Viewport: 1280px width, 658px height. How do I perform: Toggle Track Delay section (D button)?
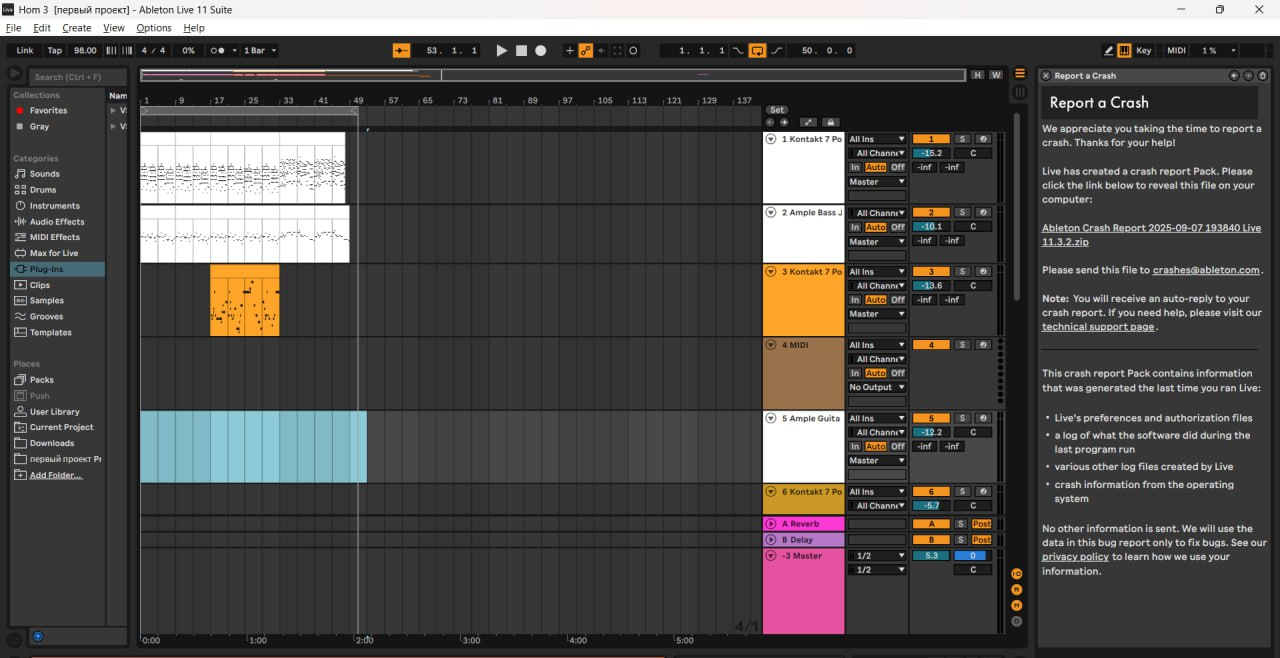[x=1016, y=621]
